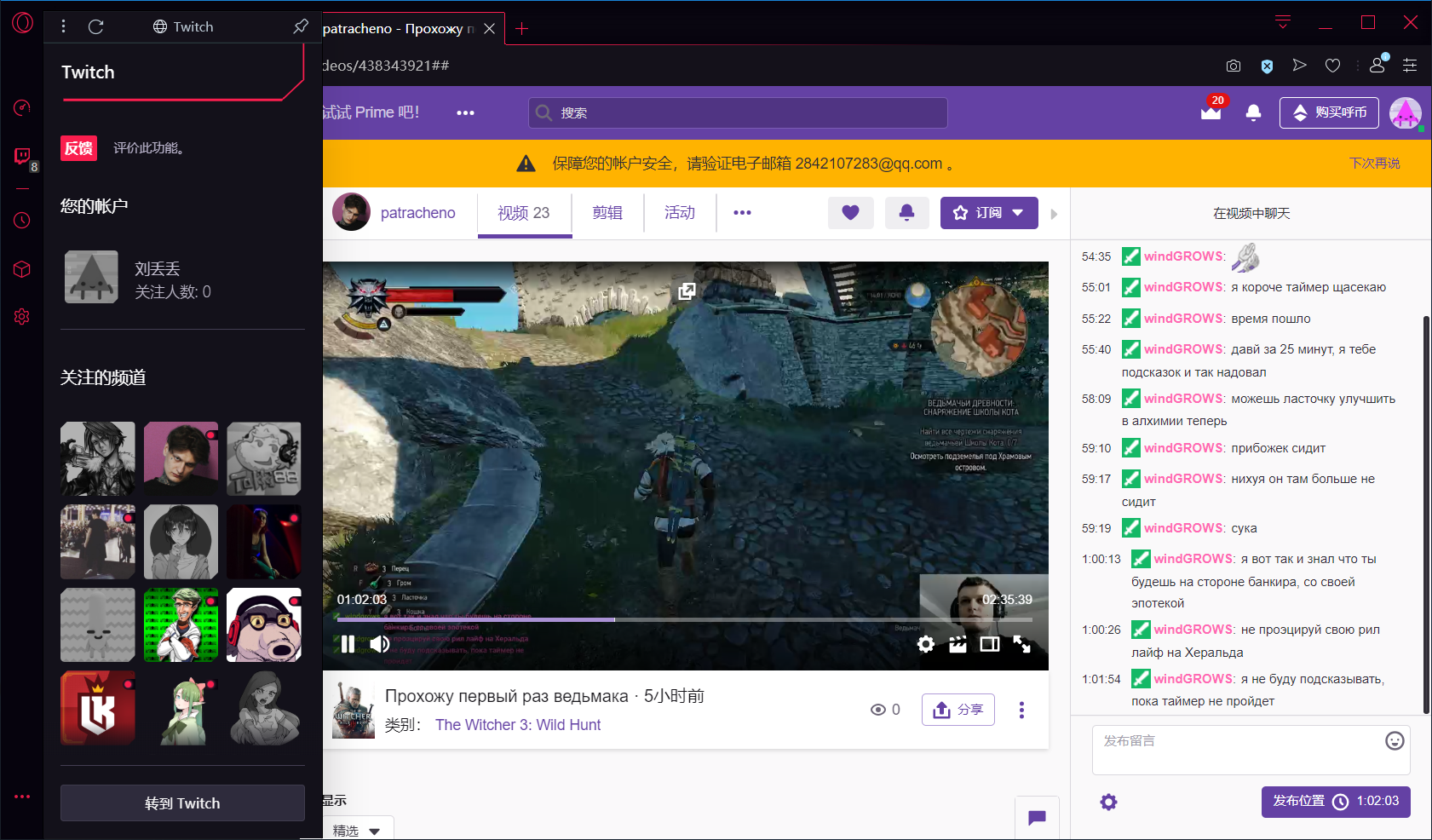Click Witcher 3 game box art thumbnail

pyautogui.click(x=354, y=710)
